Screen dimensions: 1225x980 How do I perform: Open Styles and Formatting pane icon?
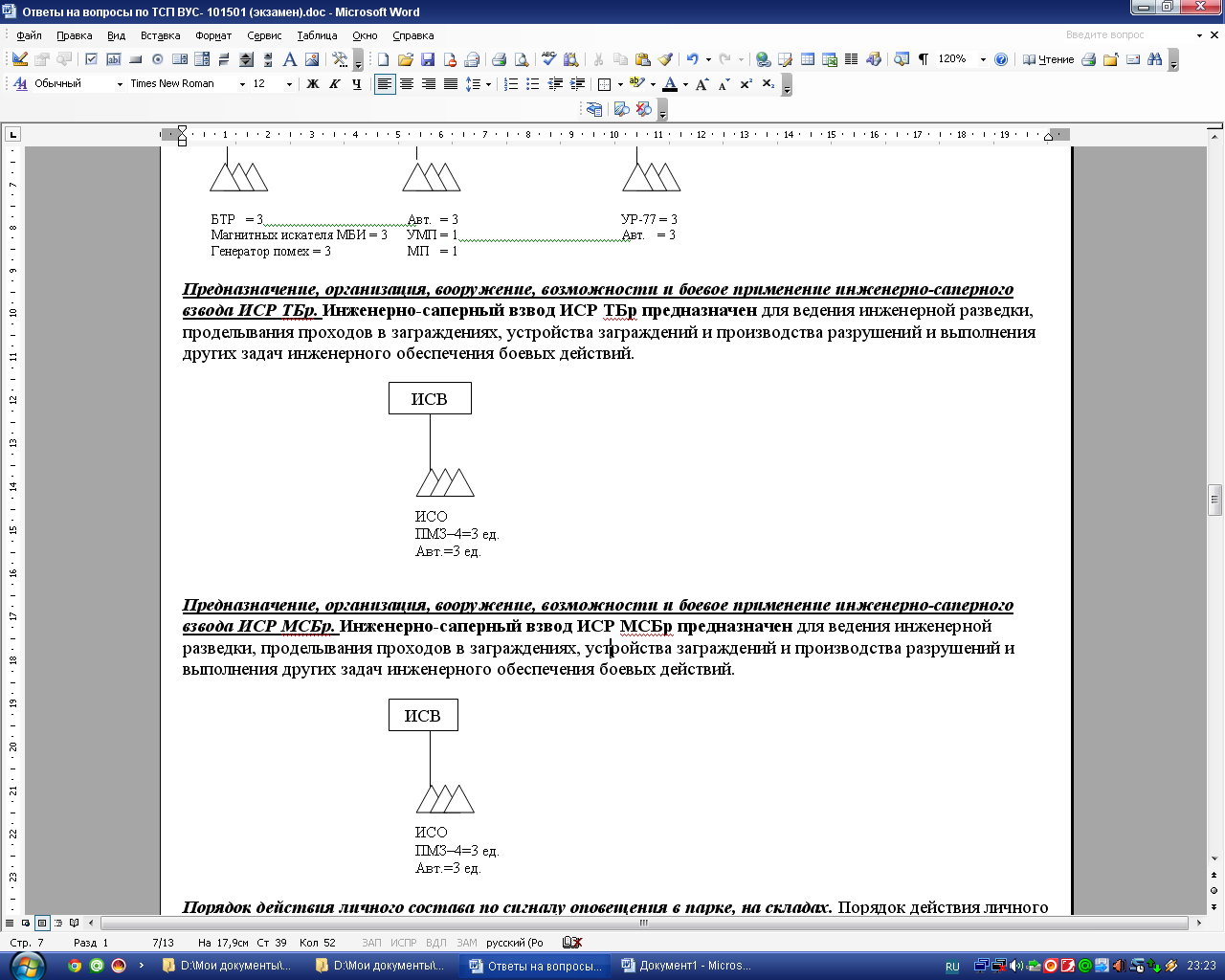tap(20, 84)
